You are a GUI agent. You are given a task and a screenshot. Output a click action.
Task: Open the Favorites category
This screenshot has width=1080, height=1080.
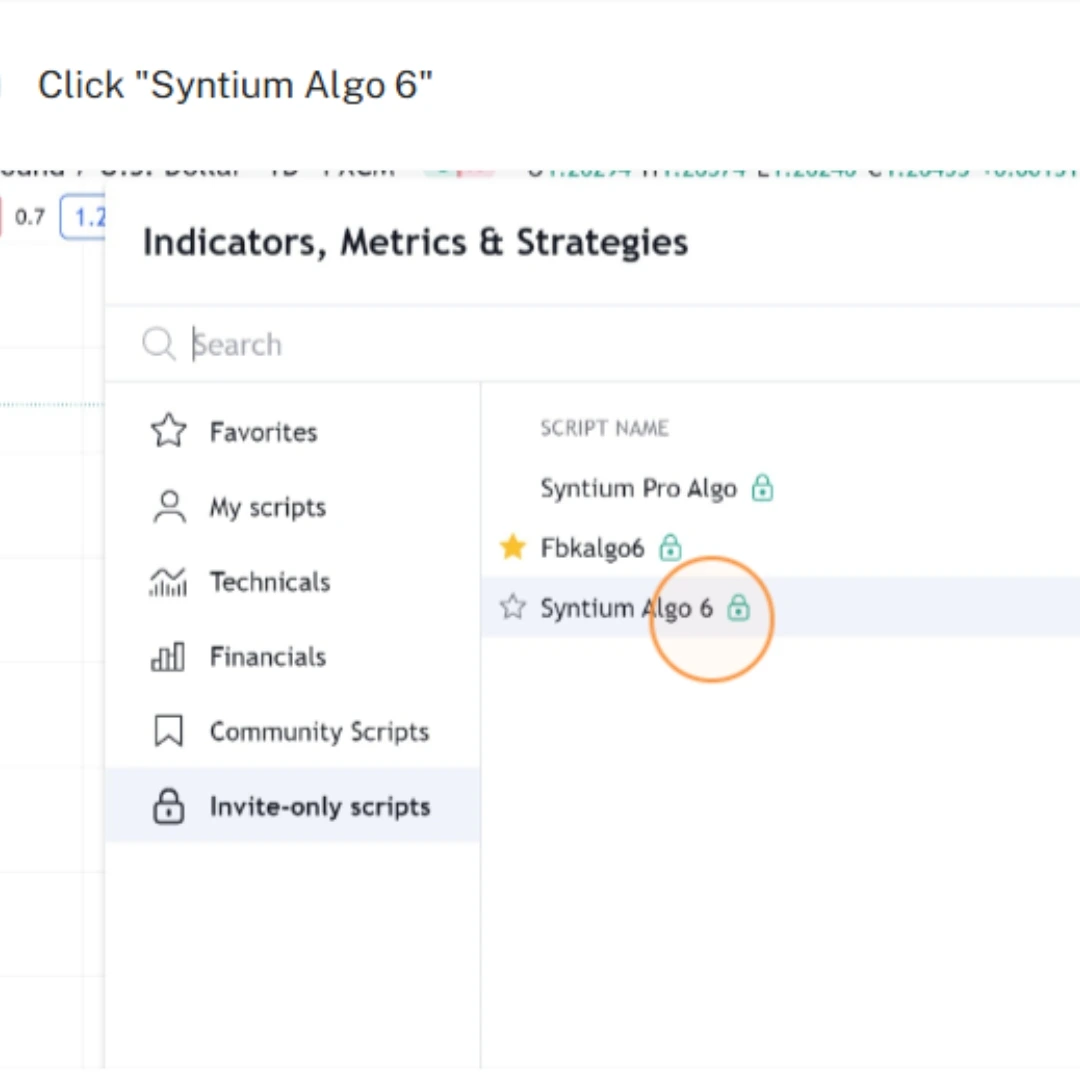(293, 432)
